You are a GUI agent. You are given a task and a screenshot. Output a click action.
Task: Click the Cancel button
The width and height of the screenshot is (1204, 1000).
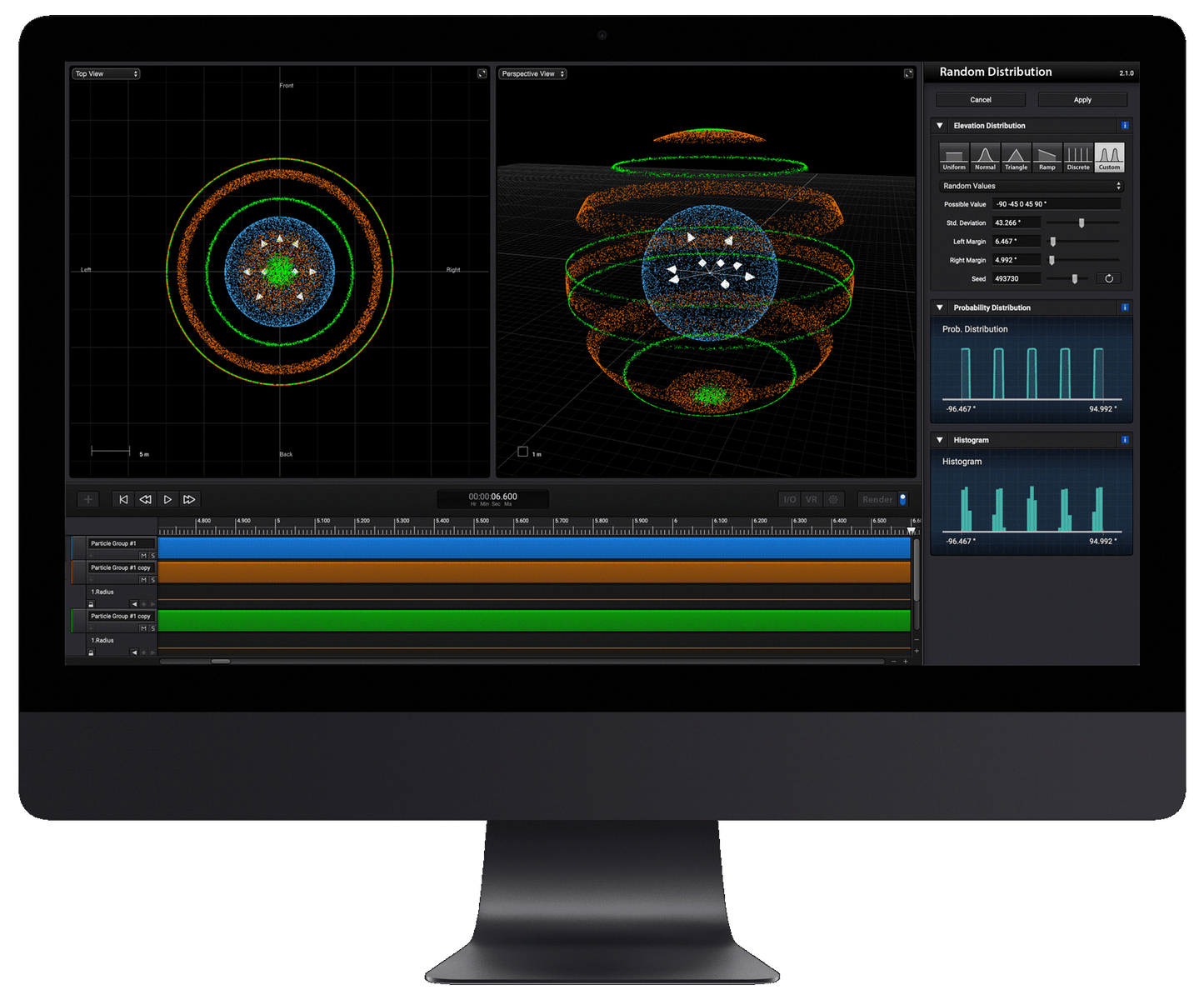[x=981, y=100]
